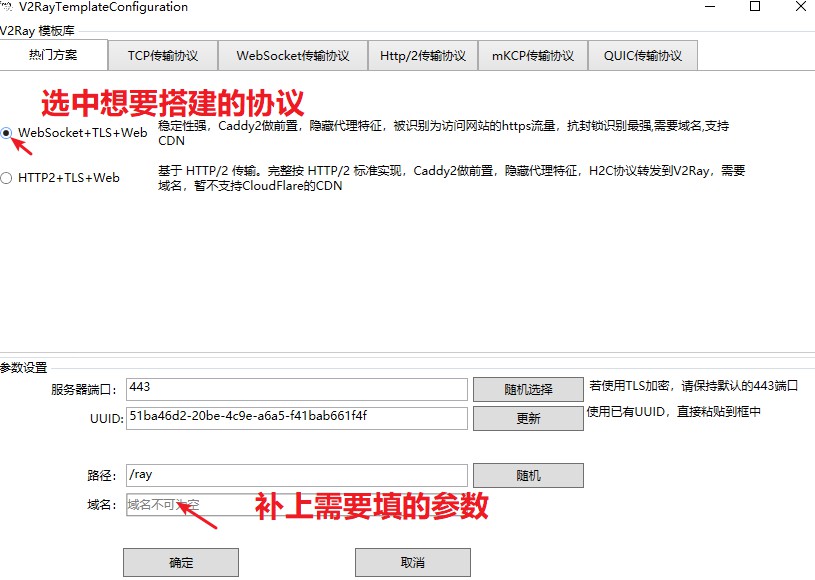The height and width of the screenshot is (580, 815).
Task: Switch to the mKCP传输协议 tab
Action: click(533, 56)
